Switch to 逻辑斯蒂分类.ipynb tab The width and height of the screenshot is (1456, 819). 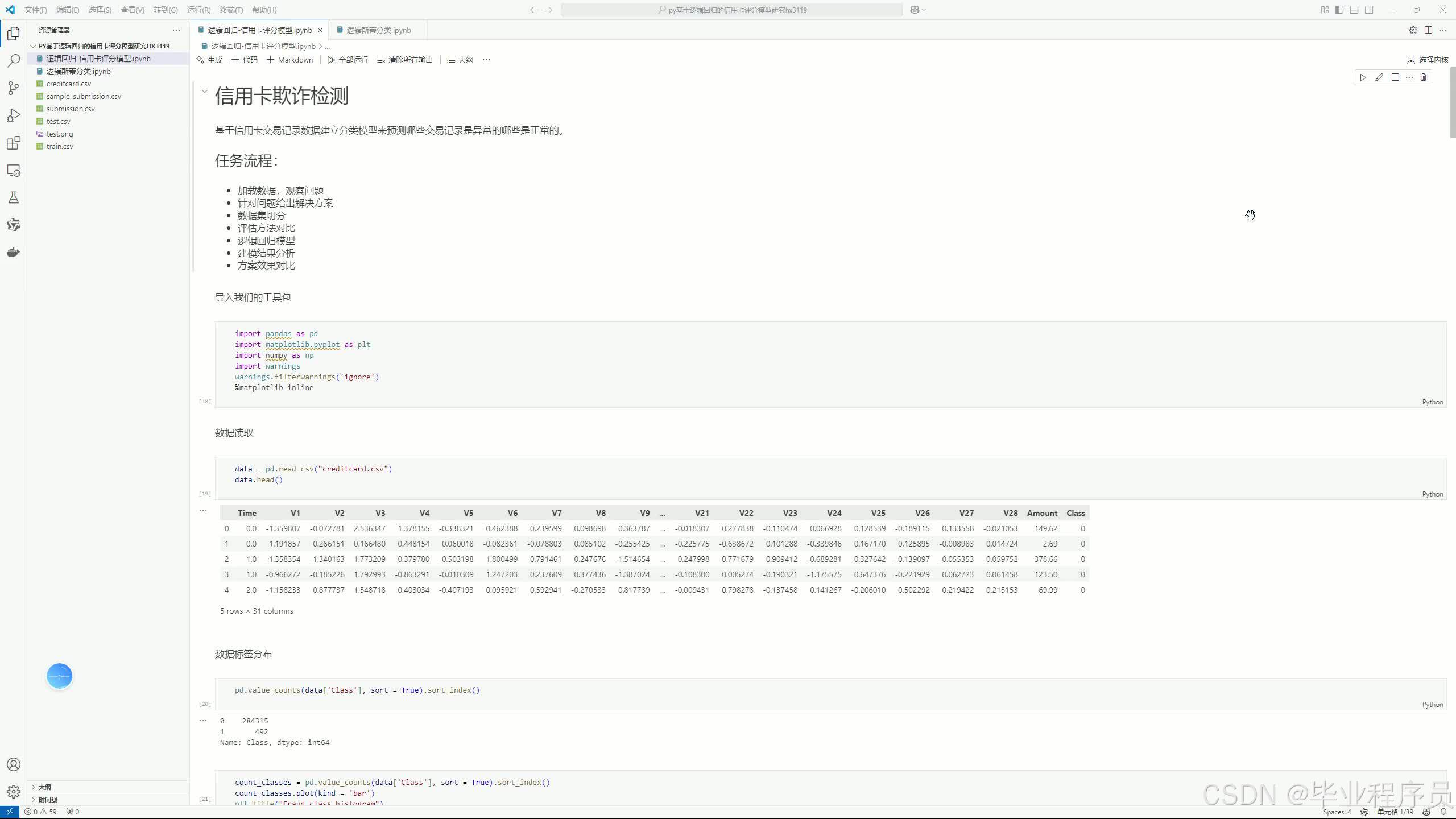click(378, 30)
